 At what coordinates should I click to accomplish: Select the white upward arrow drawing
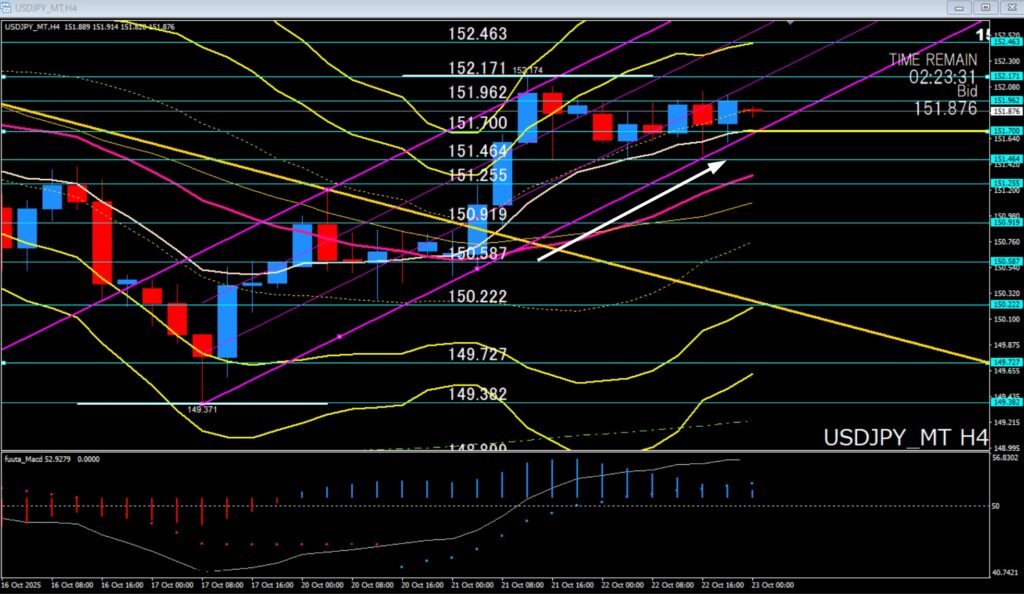click(633, 209)
